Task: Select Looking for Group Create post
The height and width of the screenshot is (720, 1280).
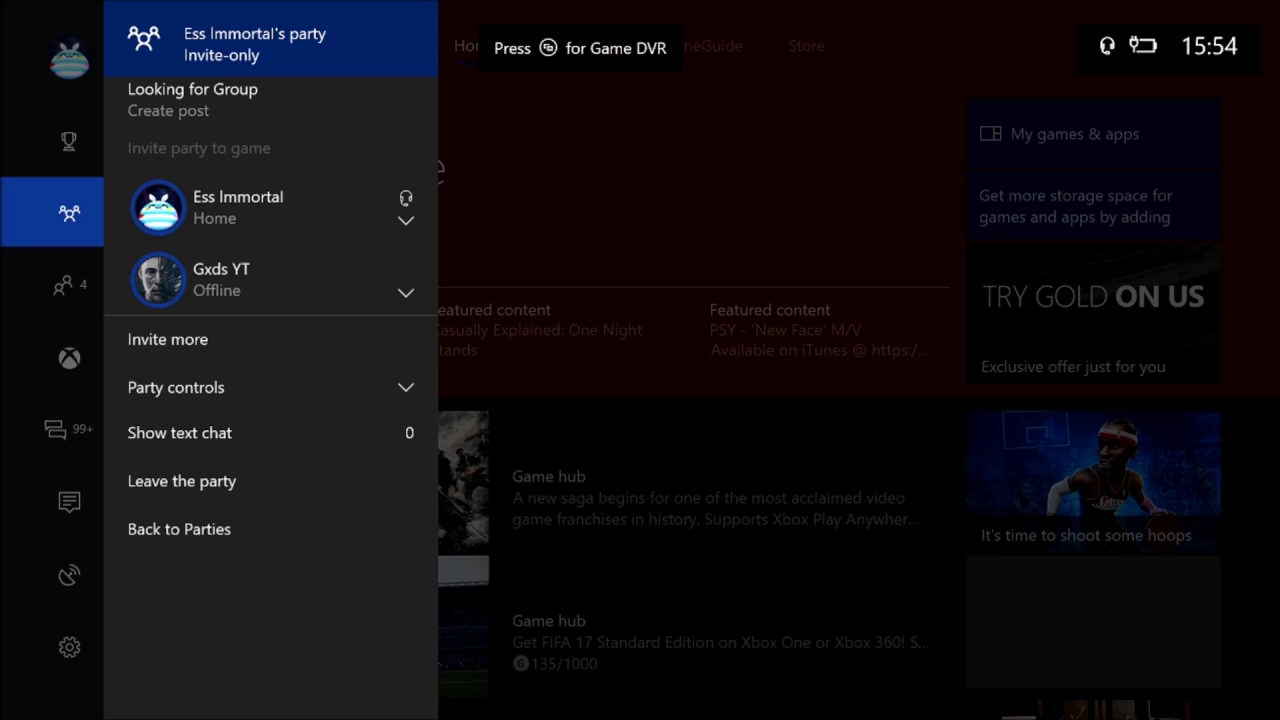Action: point(271,100)
